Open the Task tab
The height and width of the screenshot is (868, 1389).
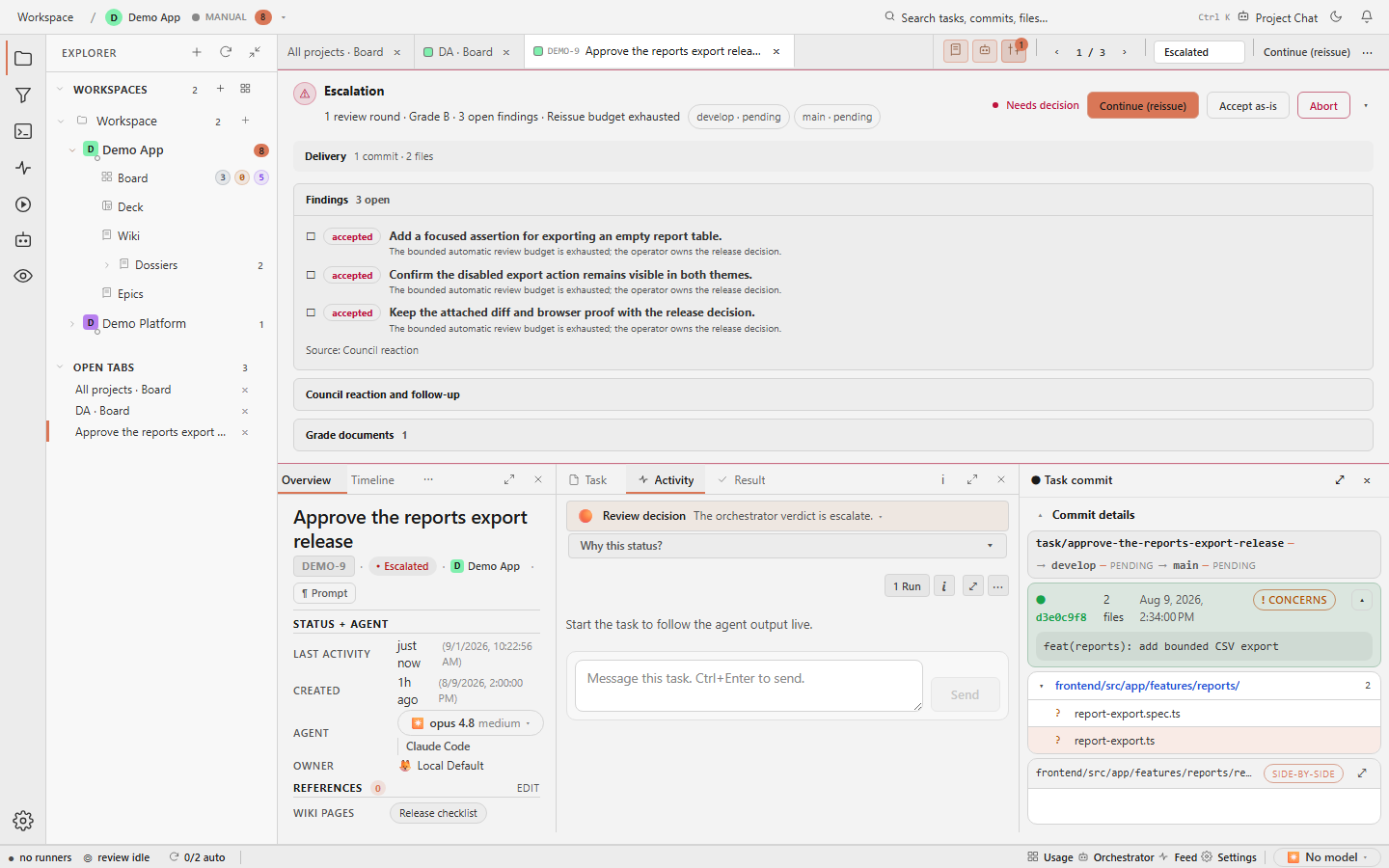pyautogui.click(x=587, y=480)
